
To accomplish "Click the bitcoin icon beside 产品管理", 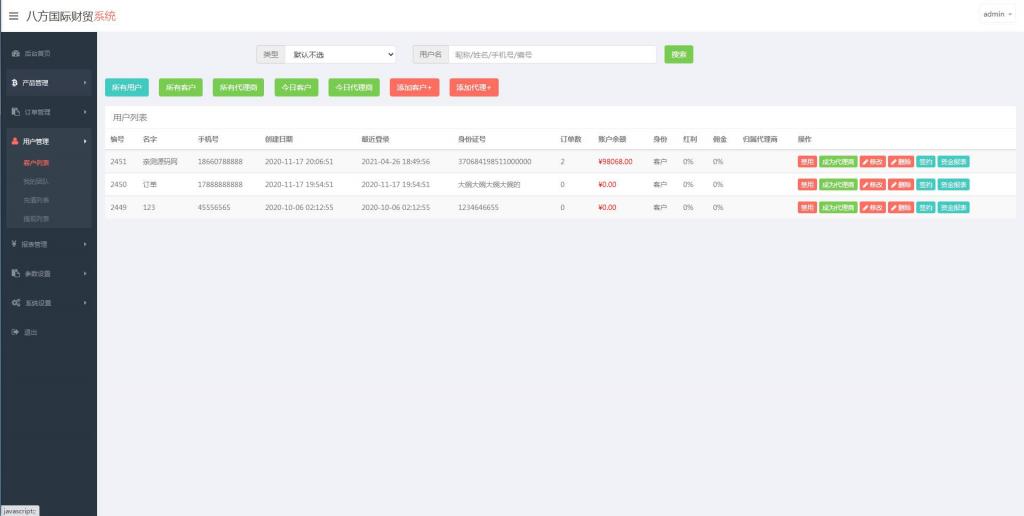I will pos(15,82).
